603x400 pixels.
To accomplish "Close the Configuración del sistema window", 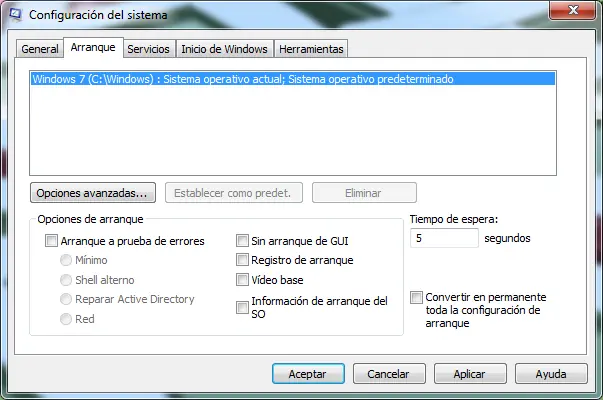I will (x=573, y=10).
